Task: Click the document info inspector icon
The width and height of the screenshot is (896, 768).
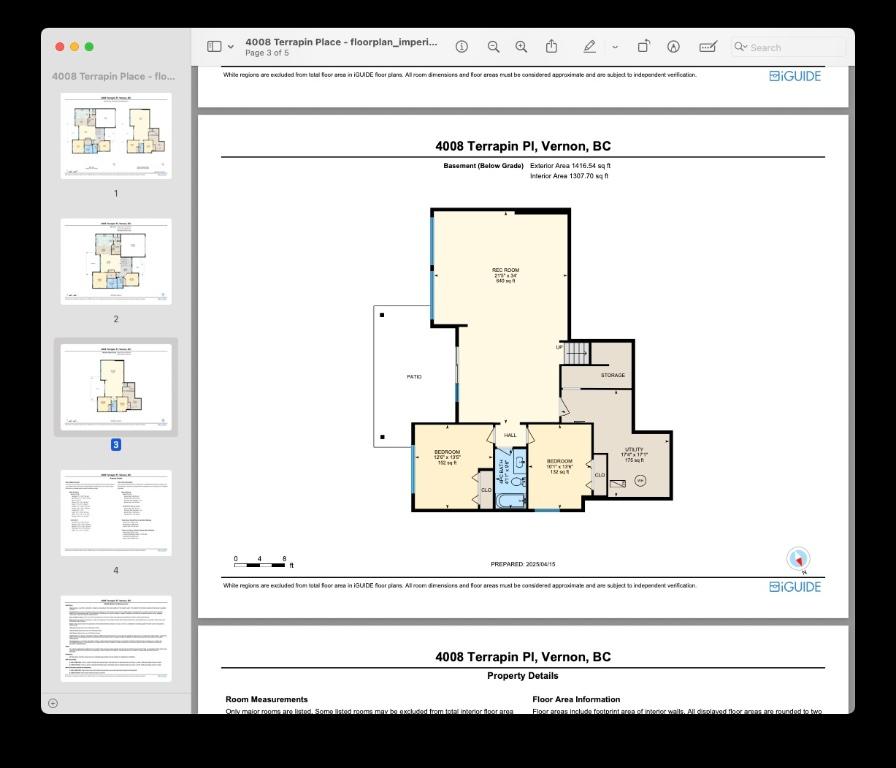Action: tap(462, 47)
